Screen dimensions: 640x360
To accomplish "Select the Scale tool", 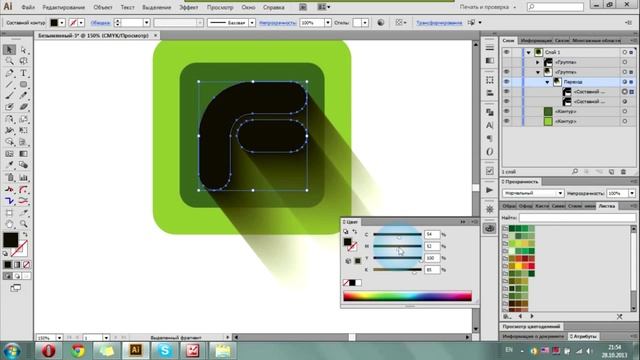I will 23,119.
